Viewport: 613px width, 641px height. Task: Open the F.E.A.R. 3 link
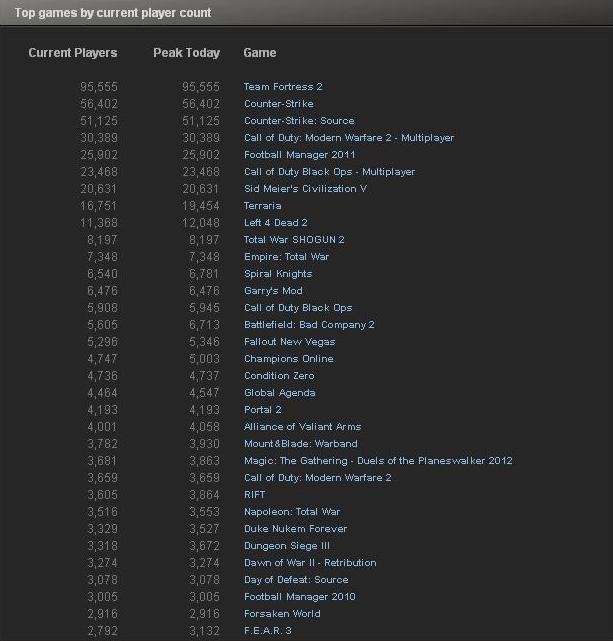coord(267,631)
